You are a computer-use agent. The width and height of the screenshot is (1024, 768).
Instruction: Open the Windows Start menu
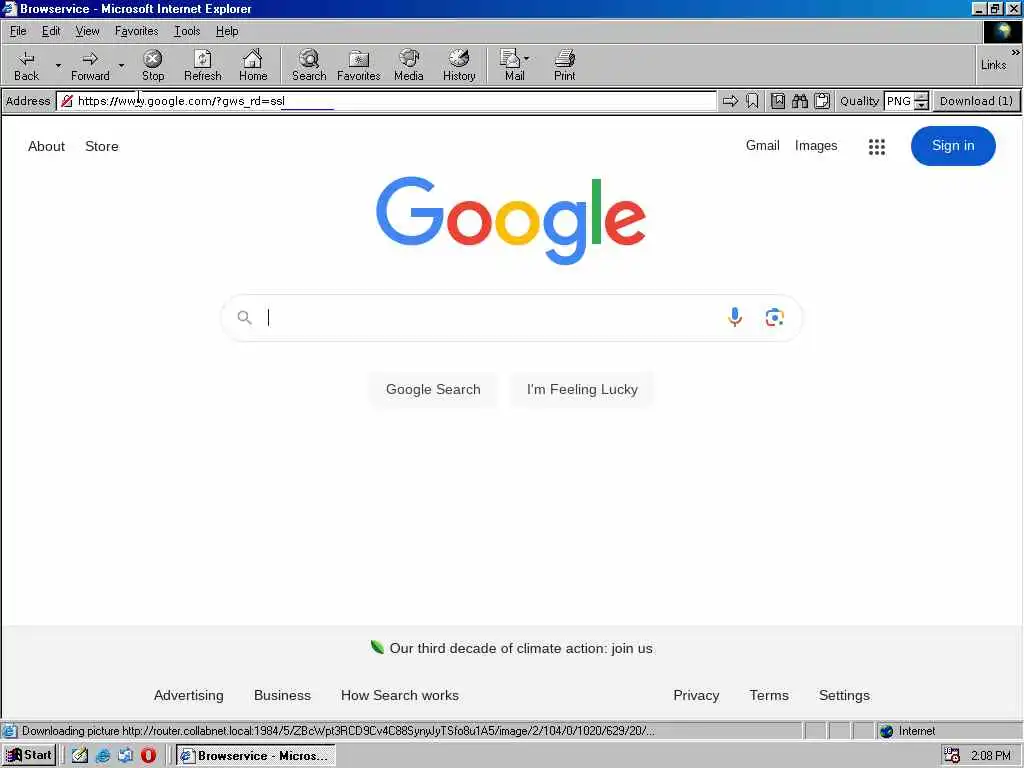pyautogui.click(x=29, y=755)
